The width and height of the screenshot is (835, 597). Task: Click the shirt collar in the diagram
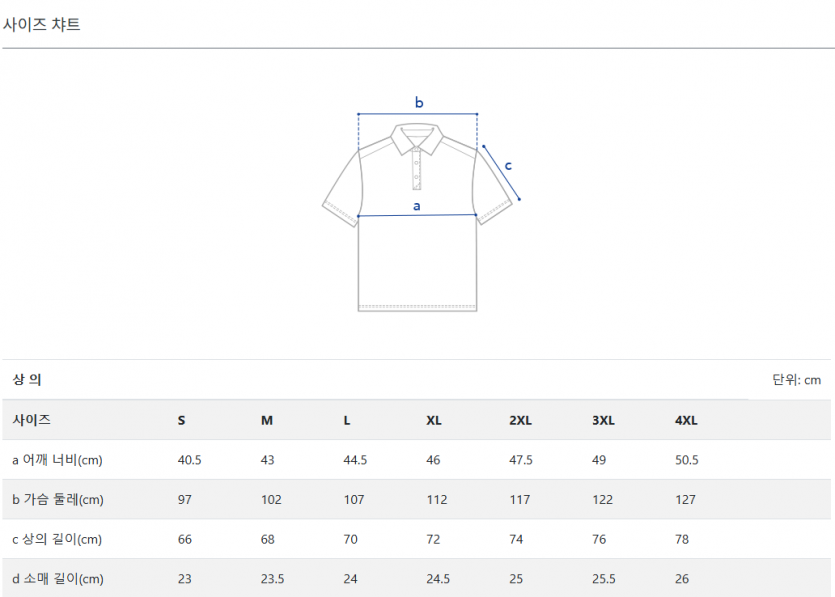pos(417,138)
